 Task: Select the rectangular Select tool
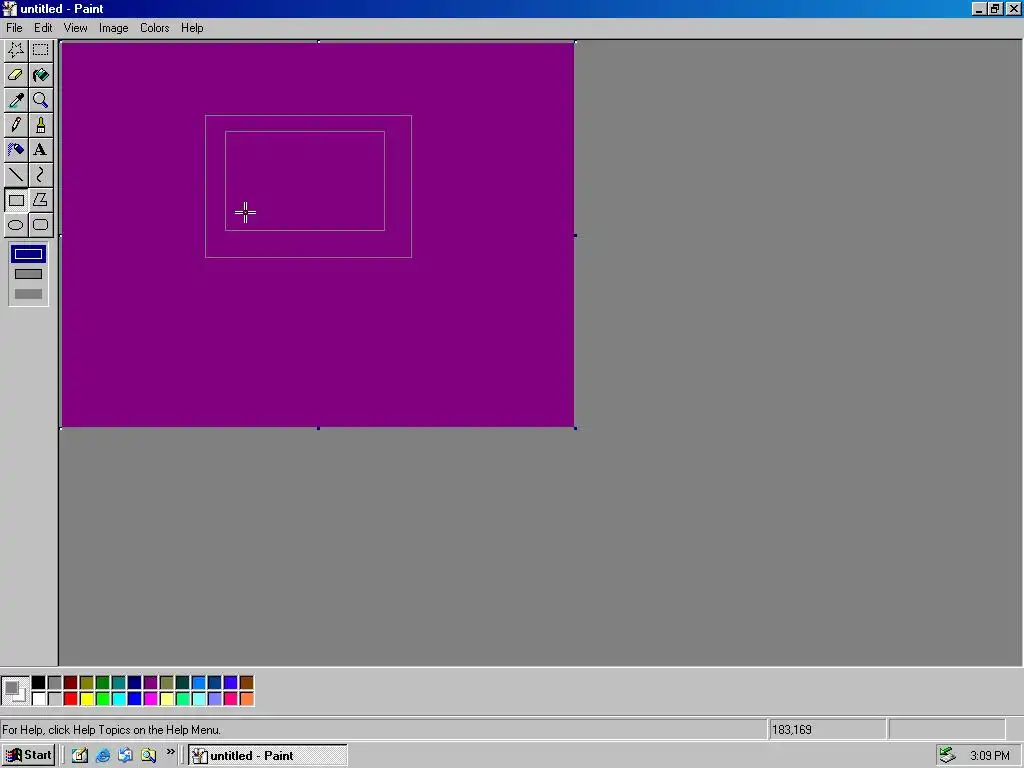40,50
